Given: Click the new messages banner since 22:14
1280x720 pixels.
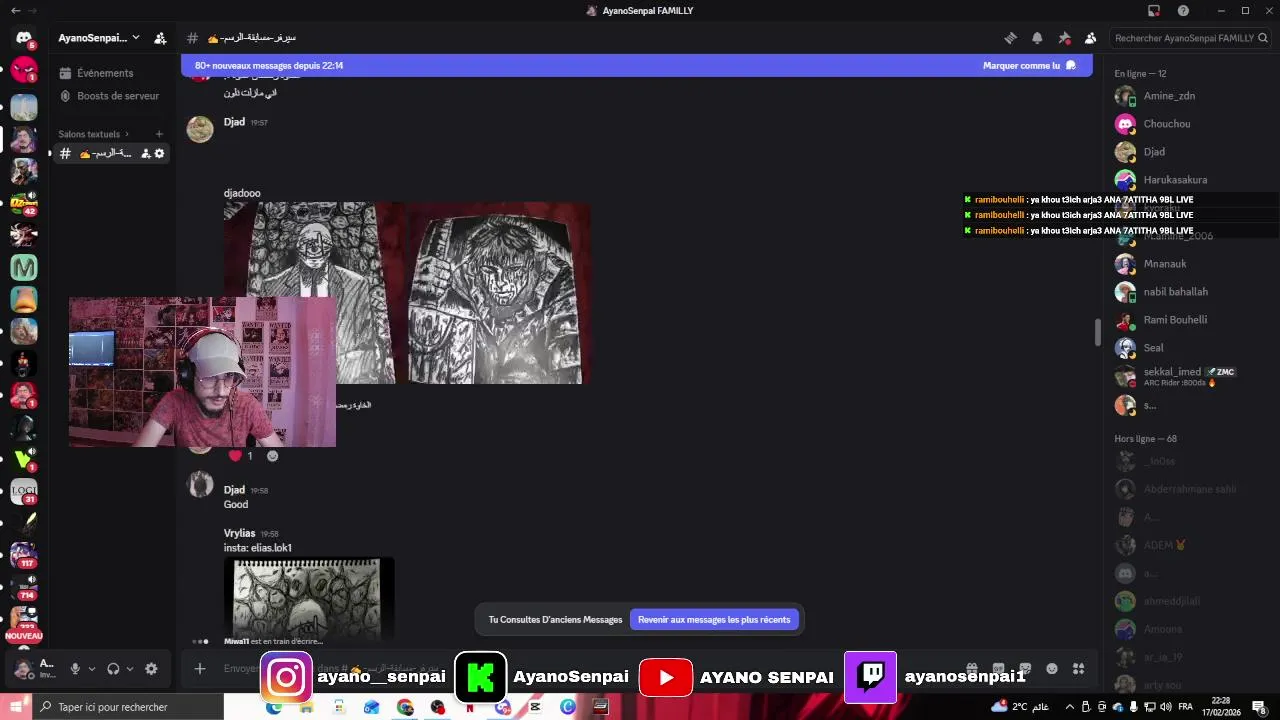Looking at the screenshot, I should (637, 66).
